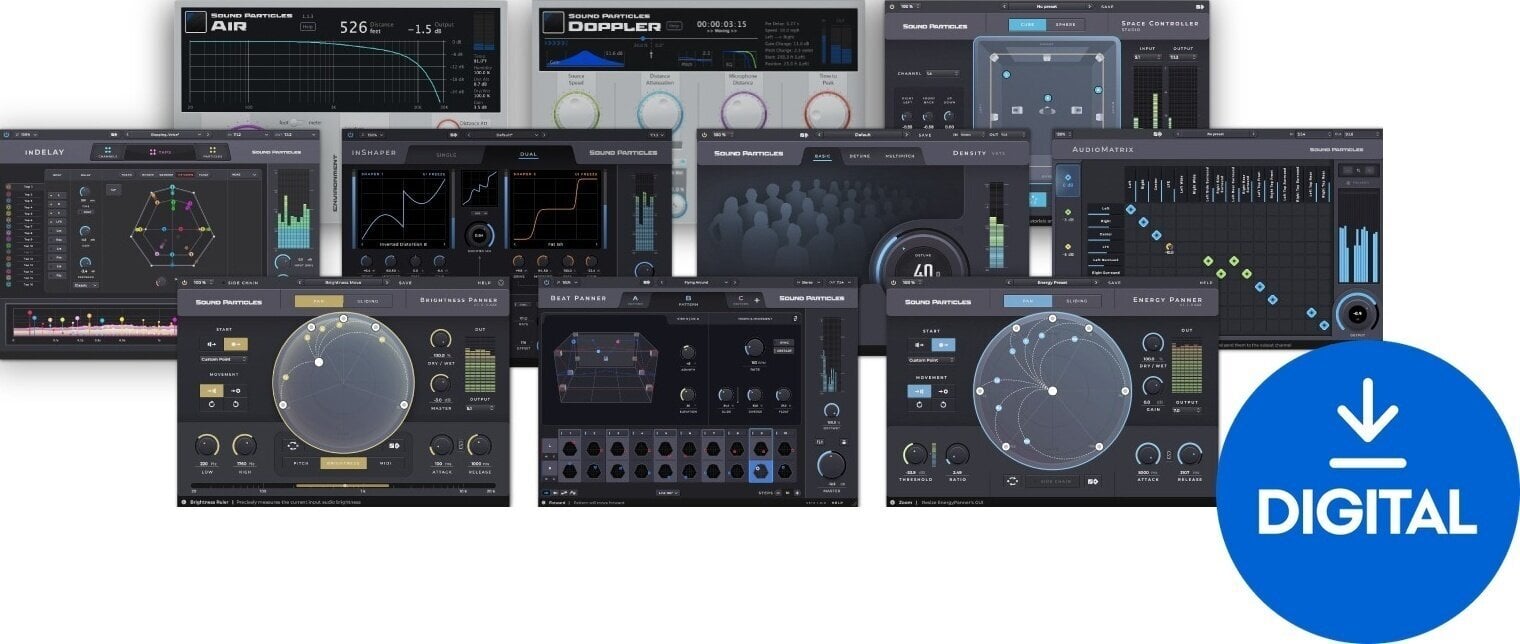1520x644 pixels.
Task: Click the Source Speed knob in Doppler
Action: [575, 112]
